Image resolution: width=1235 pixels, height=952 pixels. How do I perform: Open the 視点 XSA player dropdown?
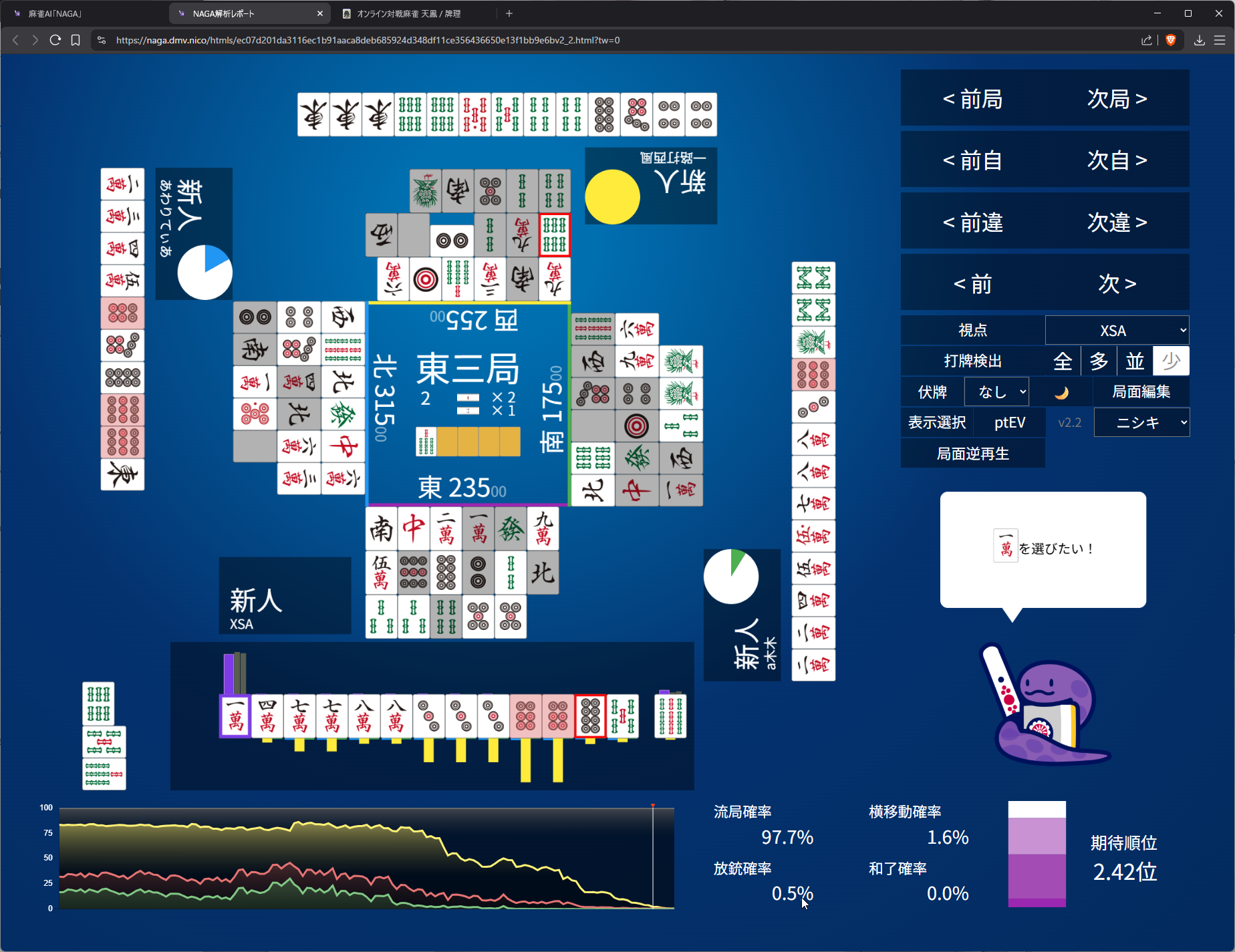pyautogui.click(x=1117, y=331)
